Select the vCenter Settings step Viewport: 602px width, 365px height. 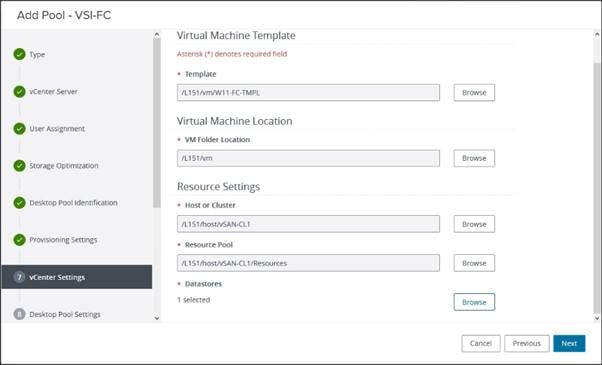(x=77, y=277)
